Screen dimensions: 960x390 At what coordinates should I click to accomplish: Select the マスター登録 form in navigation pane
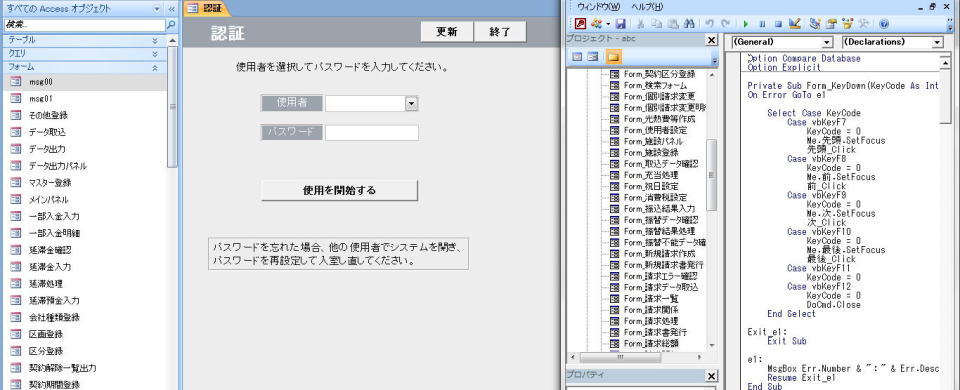click(84, 182)
